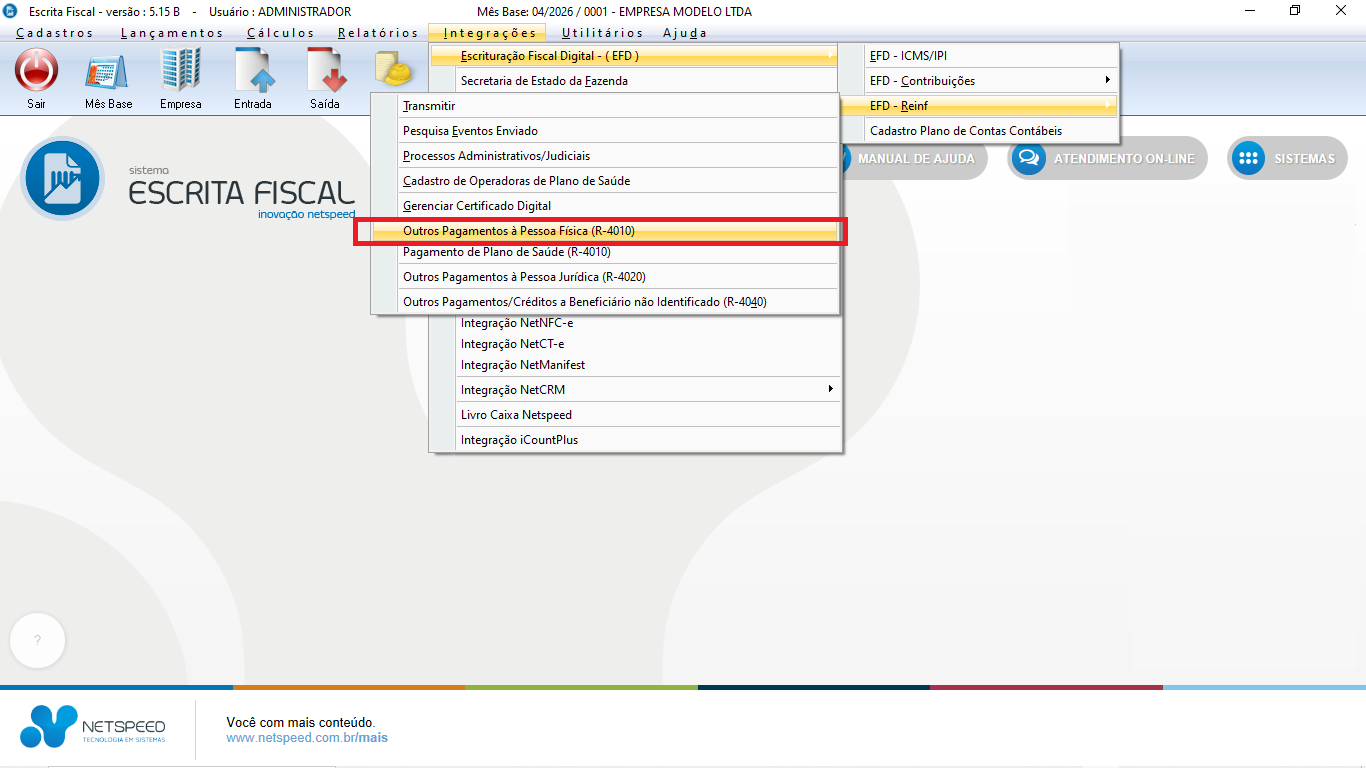Open the www.netspeed.com.br/mais link

[306, 738]
